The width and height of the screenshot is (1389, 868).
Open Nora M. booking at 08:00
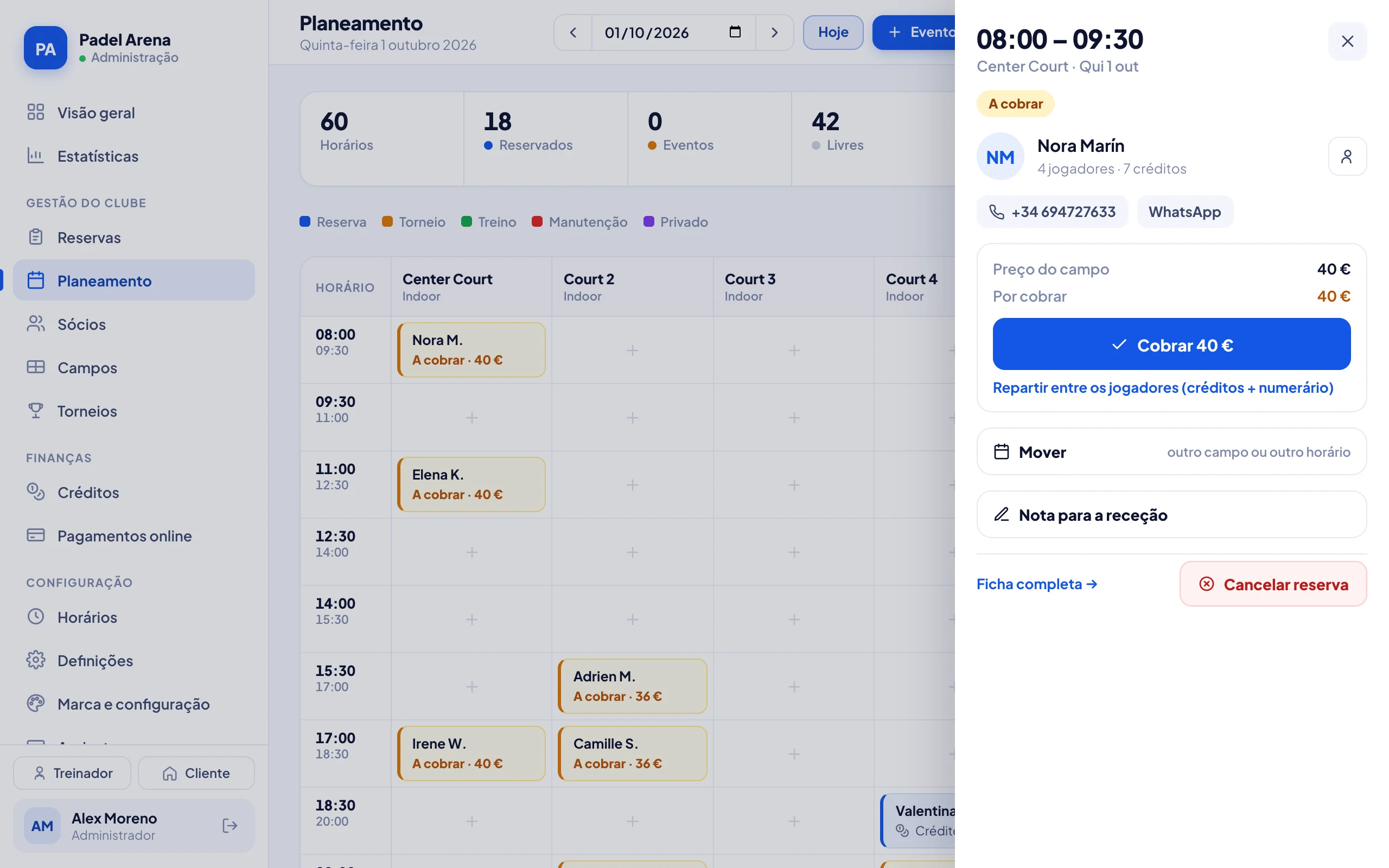[x=471, y=349]
